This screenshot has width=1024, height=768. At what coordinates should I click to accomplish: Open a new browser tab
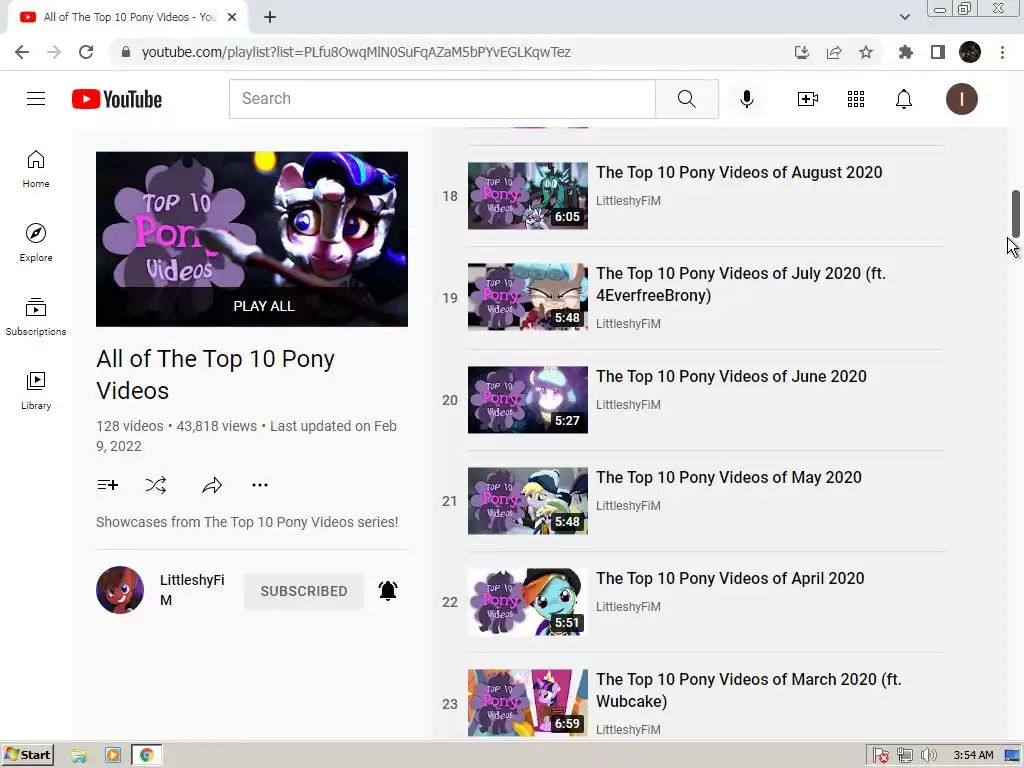(270, 17)
